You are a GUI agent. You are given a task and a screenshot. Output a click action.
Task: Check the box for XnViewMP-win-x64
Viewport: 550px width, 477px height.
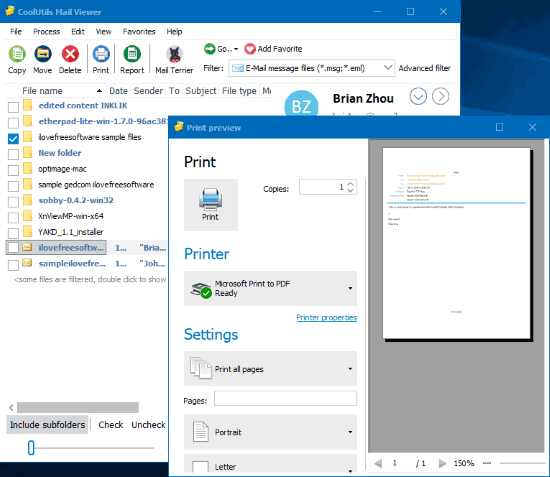[13, 217]
